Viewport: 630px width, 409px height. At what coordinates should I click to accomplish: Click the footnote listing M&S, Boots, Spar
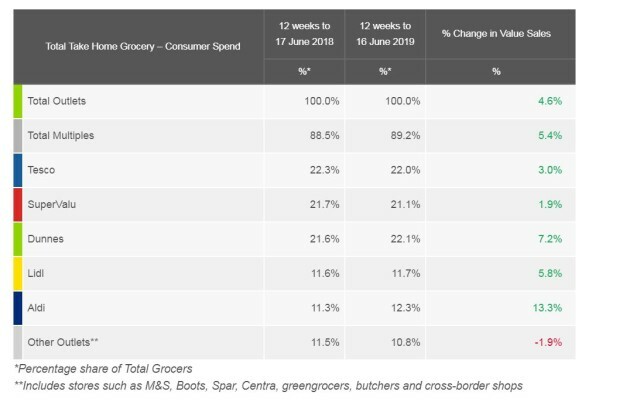coord(268,386)
